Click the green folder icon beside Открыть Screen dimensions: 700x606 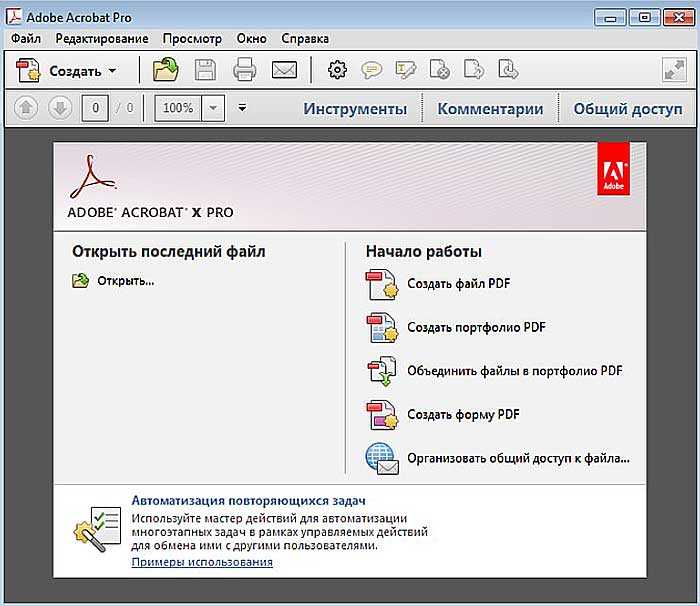point(80,280)
